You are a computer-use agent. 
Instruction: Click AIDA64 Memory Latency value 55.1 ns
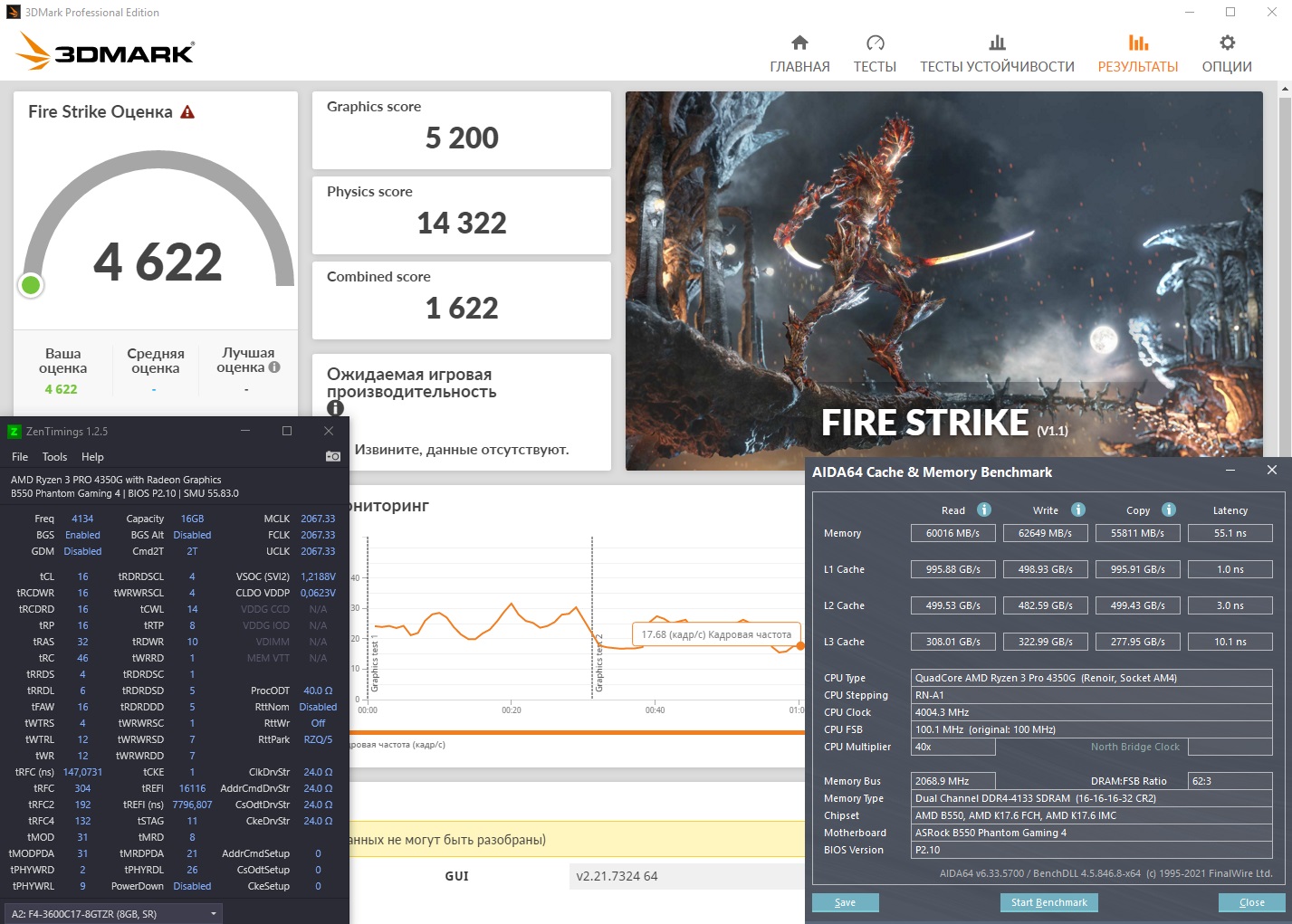(1230, 533)
